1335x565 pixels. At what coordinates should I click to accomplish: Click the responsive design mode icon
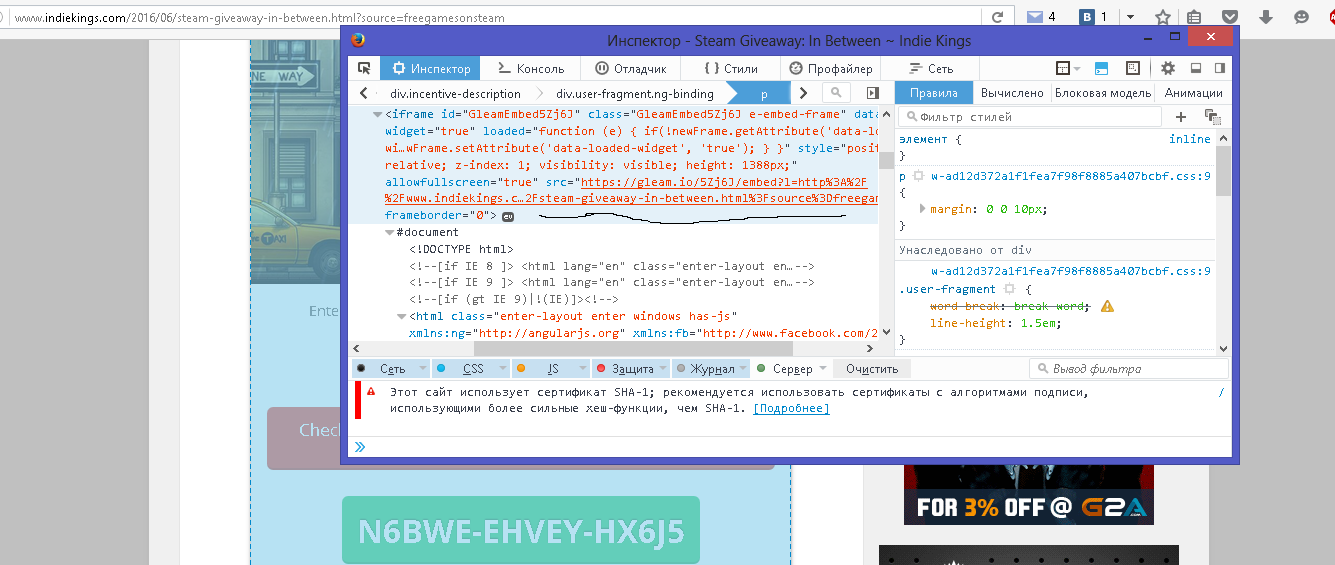pyautogui.click(x=1133, y=69)
